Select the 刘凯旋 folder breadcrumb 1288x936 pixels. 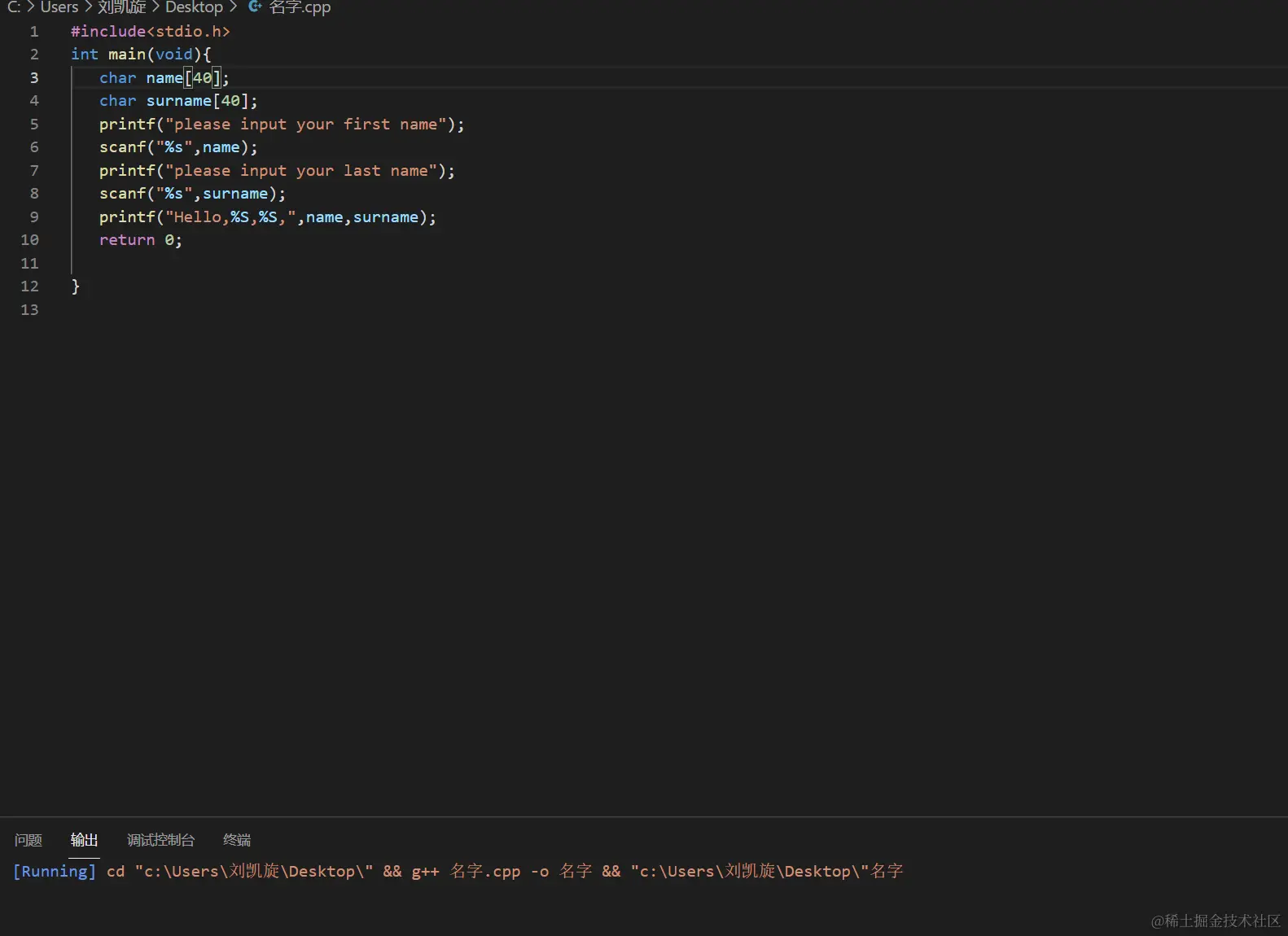click(122, 7)
